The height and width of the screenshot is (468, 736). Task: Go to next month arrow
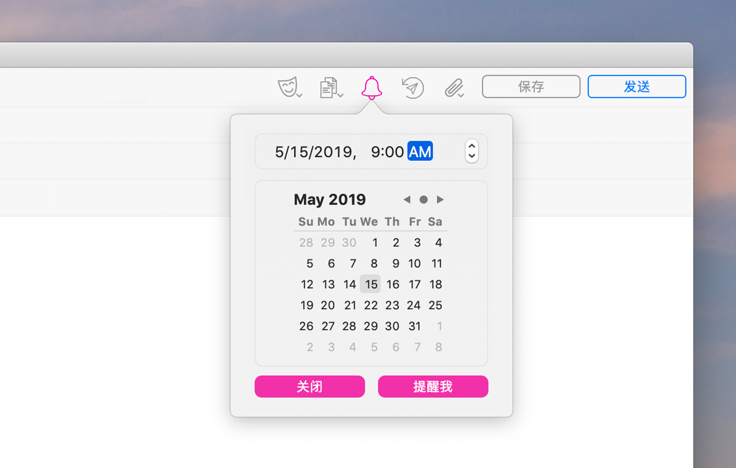tap(440, 199)
